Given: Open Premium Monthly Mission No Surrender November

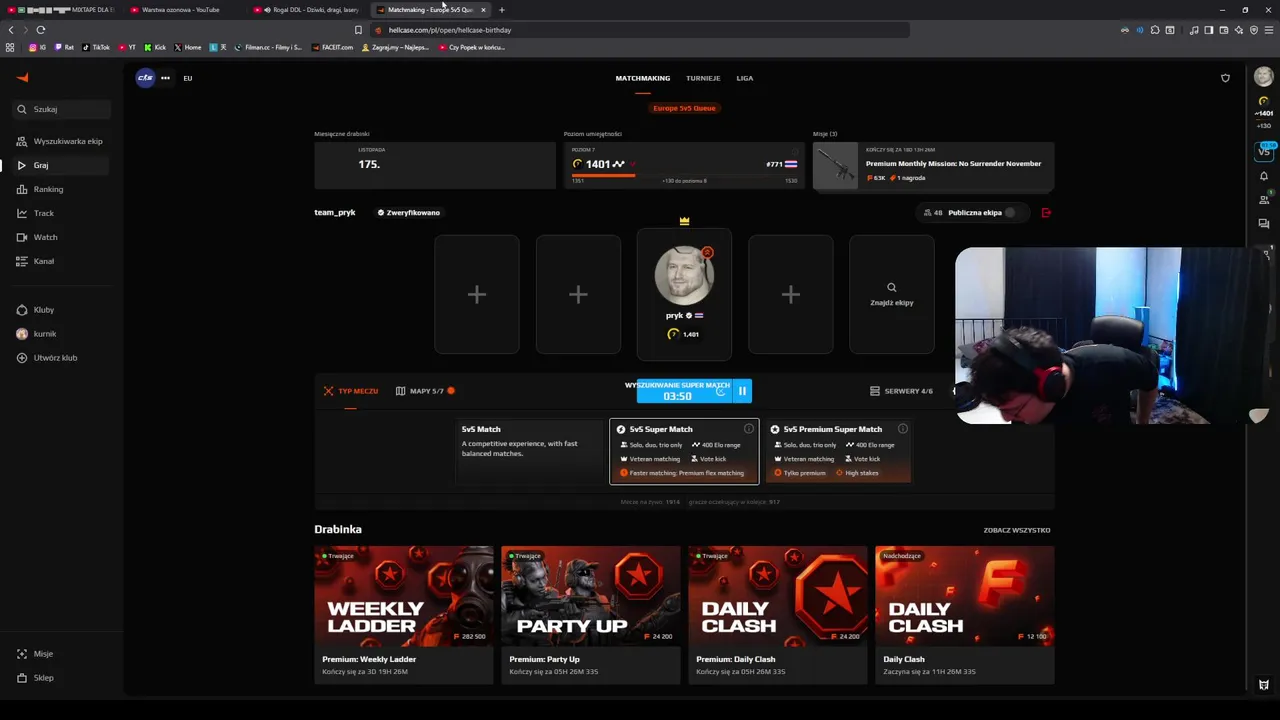Looking at the screenshot, I should click(x=933, y=165).
